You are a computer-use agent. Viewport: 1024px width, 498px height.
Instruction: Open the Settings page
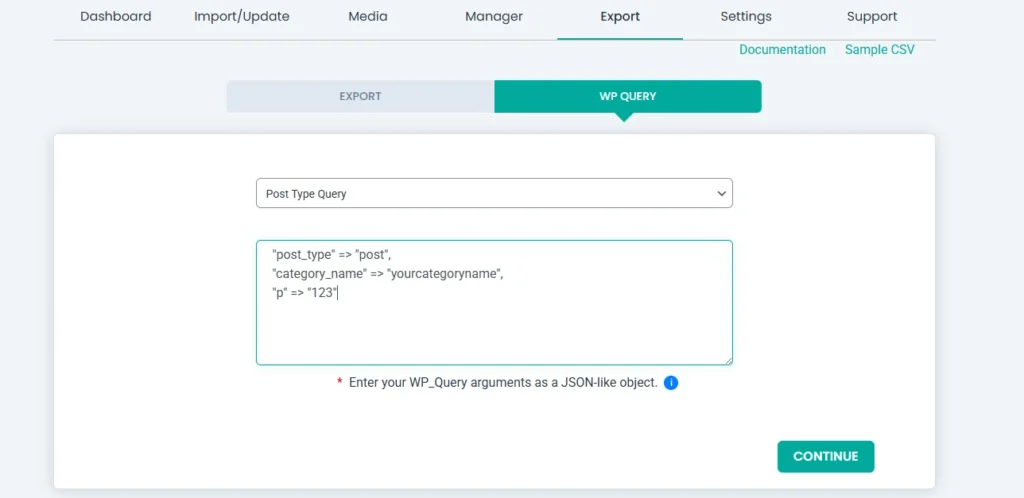pos(746,17)
